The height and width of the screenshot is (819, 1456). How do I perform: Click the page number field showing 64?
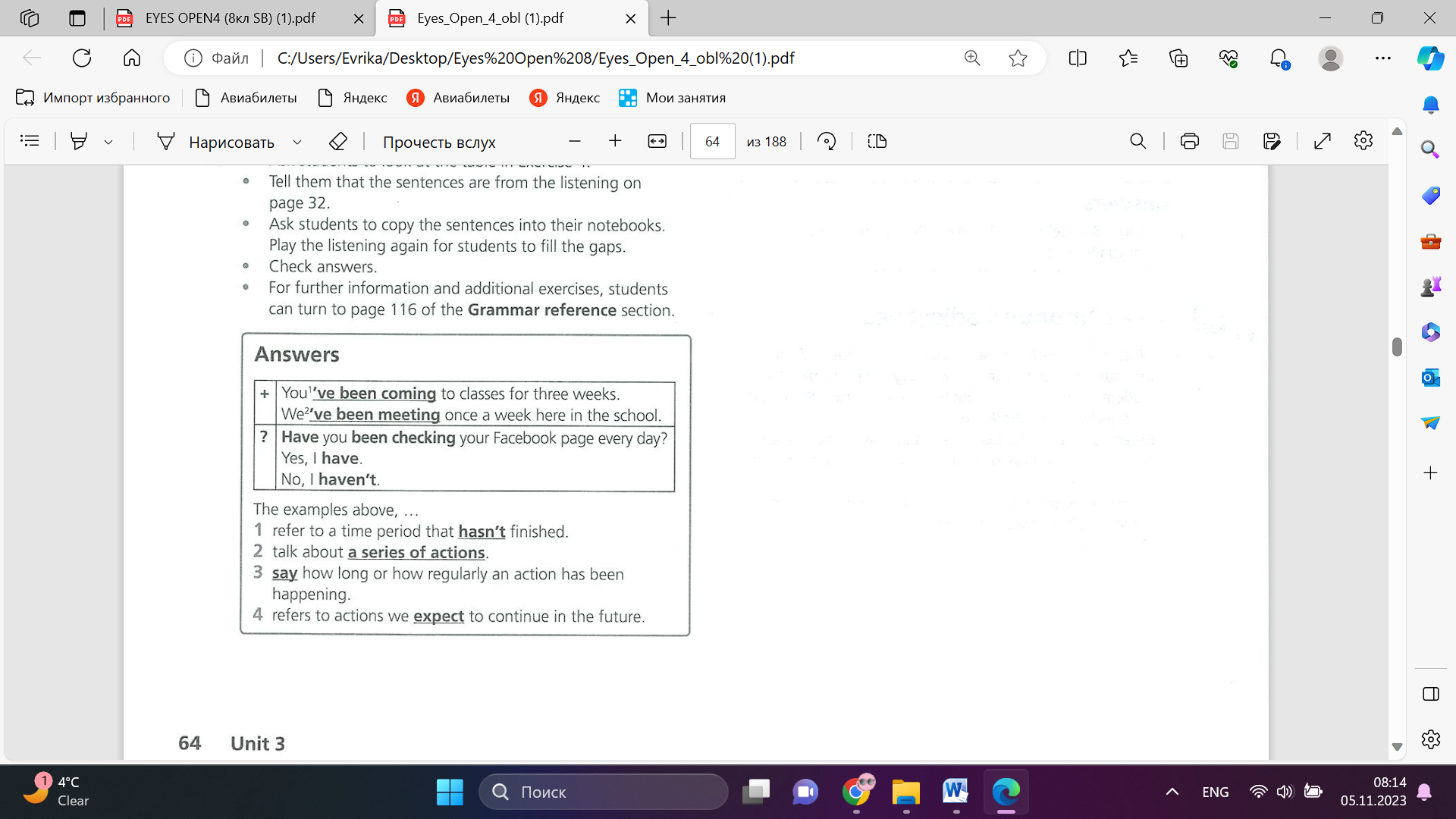click(x=712, y=142)
